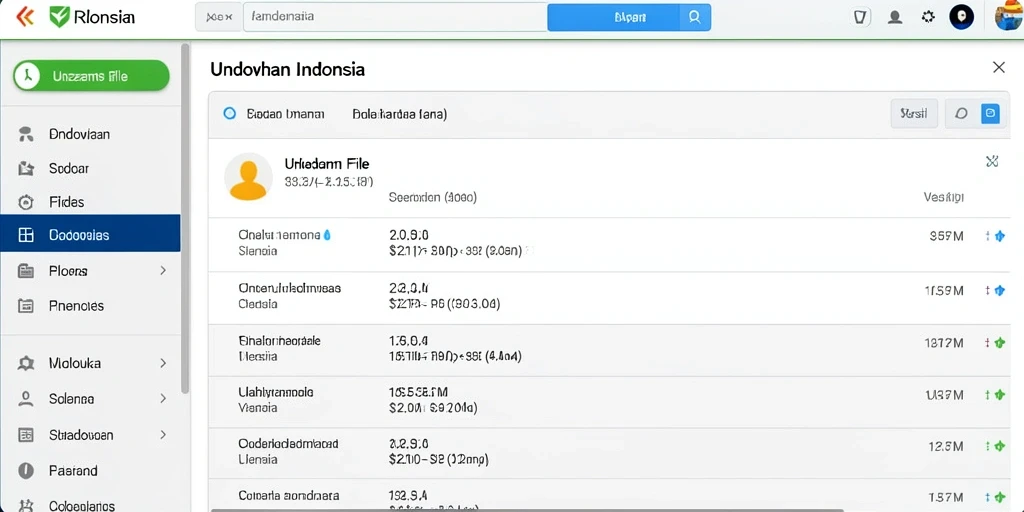
Task: Click the orange user avatar thumbnail
Action: 248,176
